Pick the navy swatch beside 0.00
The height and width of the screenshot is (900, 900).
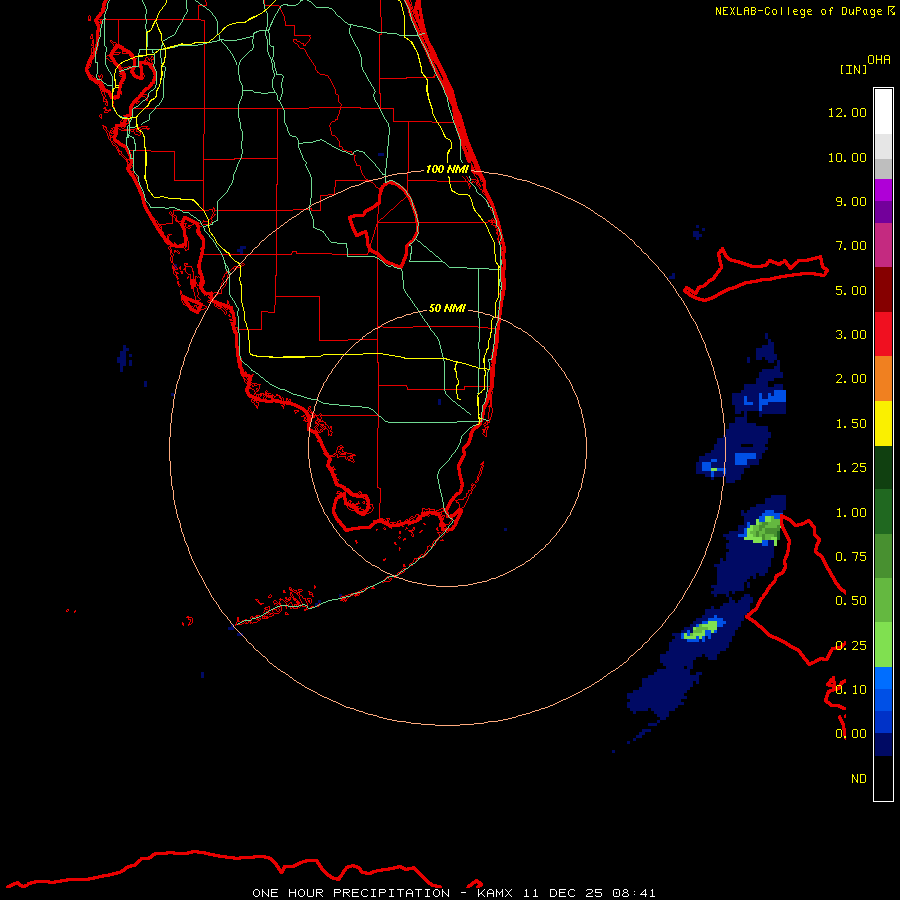[x=883, y=744]
